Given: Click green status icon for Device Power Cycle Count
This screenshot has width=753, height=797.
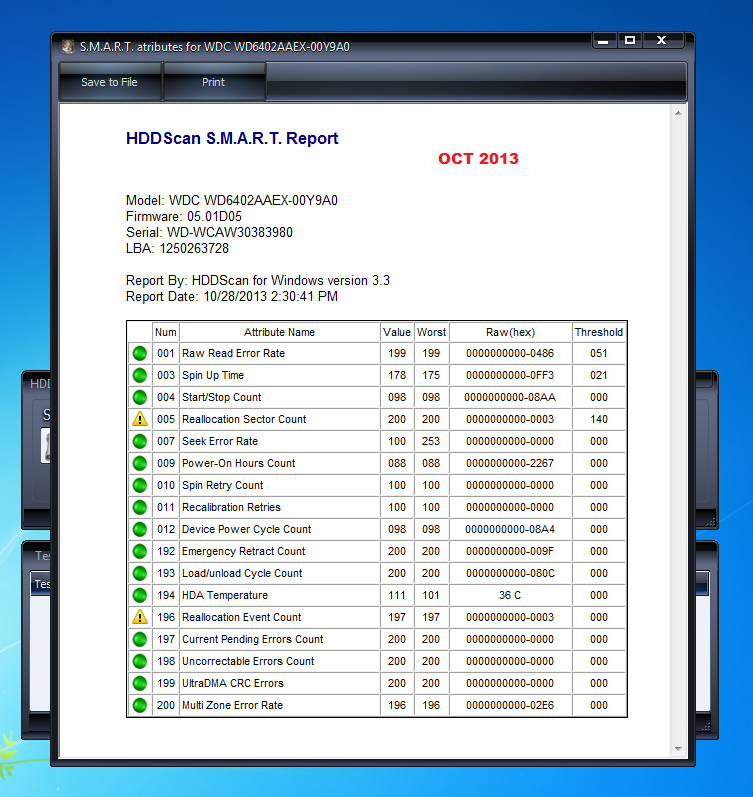Looking at the screenshot, I should 140,529.
